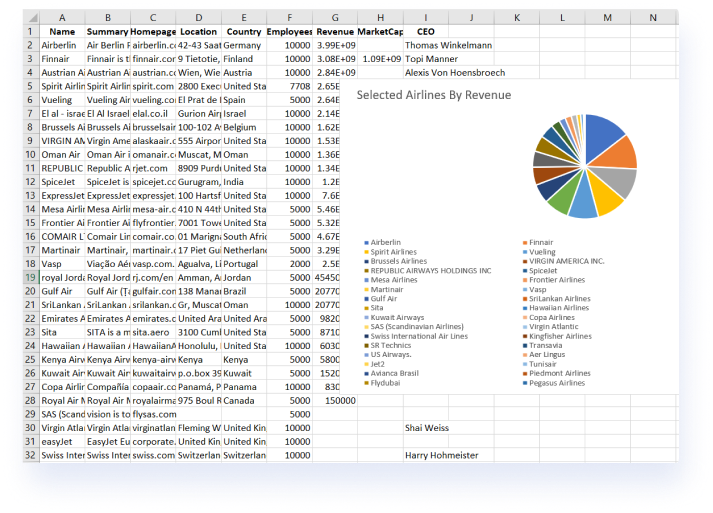Select the Belgium country cell
The image size is (713, 513).
(x=244, y=127)
